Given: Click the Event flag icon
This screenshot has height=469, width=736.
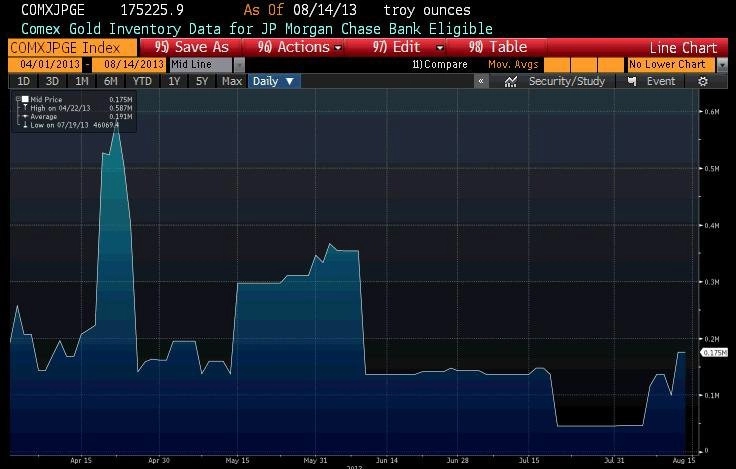Looking at the screenshot, I should point(632,82).
